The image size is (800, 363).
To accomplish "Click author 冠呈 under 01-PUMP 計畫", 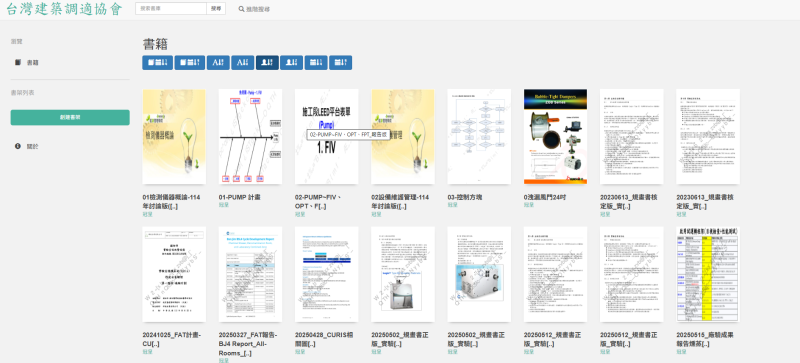I will coord(223,205).
